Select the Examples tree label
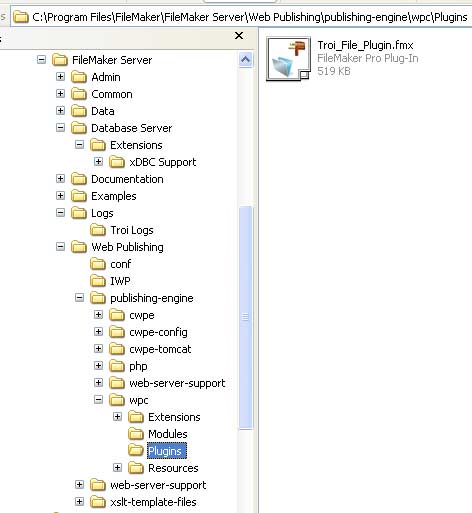This screenshot has height=513, width=472. 114,196
